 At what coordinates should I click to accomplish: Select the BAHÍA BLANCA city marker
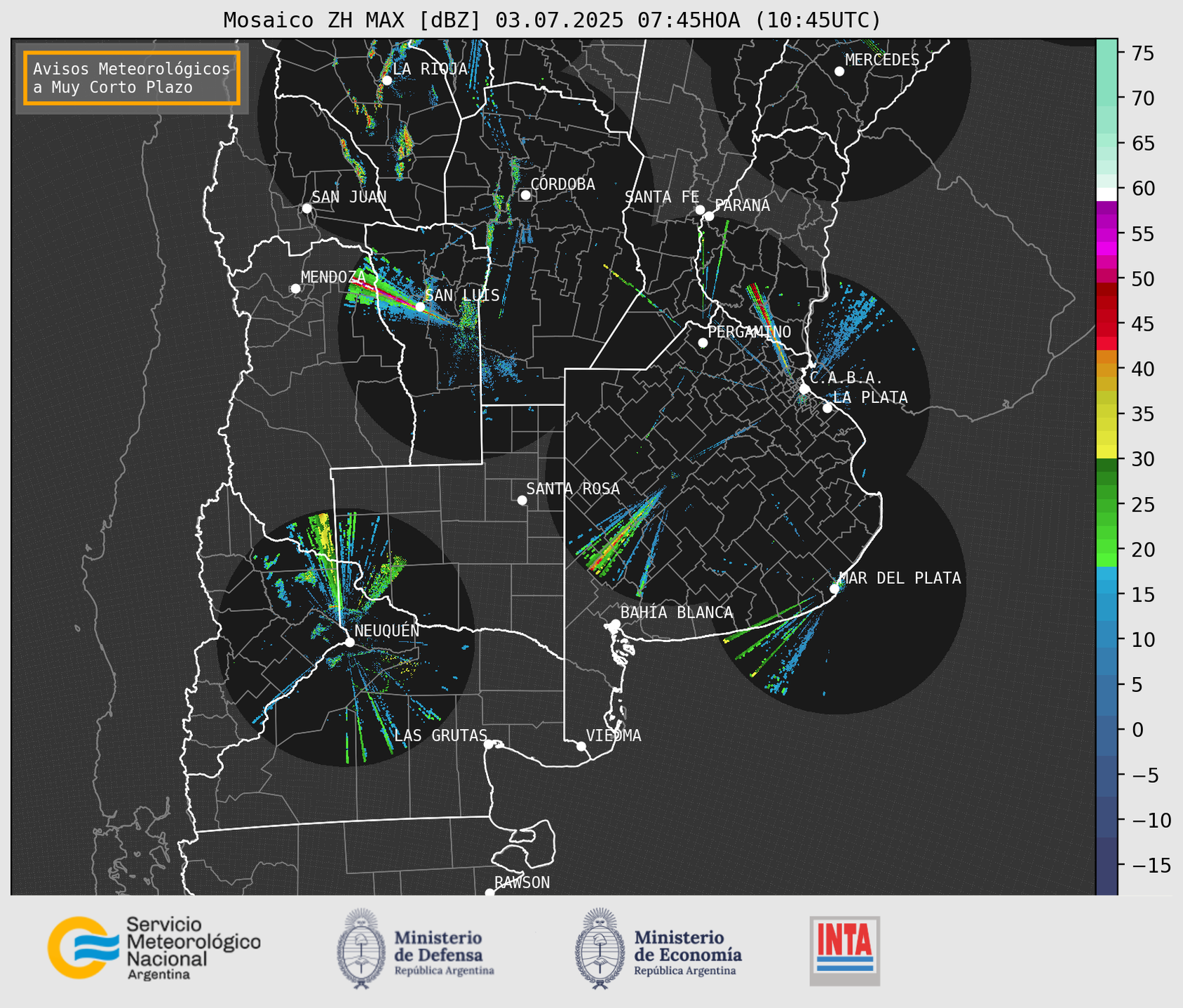pyautogui.click(x=615, y=624)
